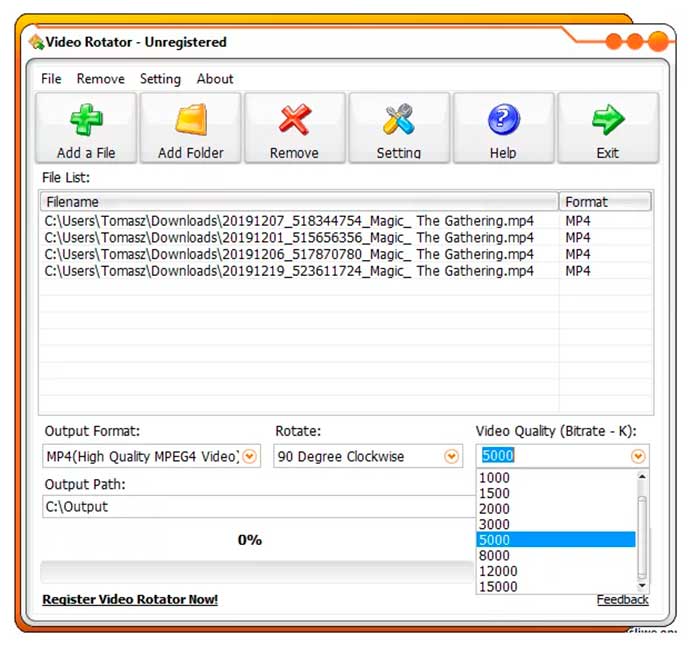Open the About menu
Image resolution: width=700 pixels, height=646 pixels.
[x=215, y=79]
